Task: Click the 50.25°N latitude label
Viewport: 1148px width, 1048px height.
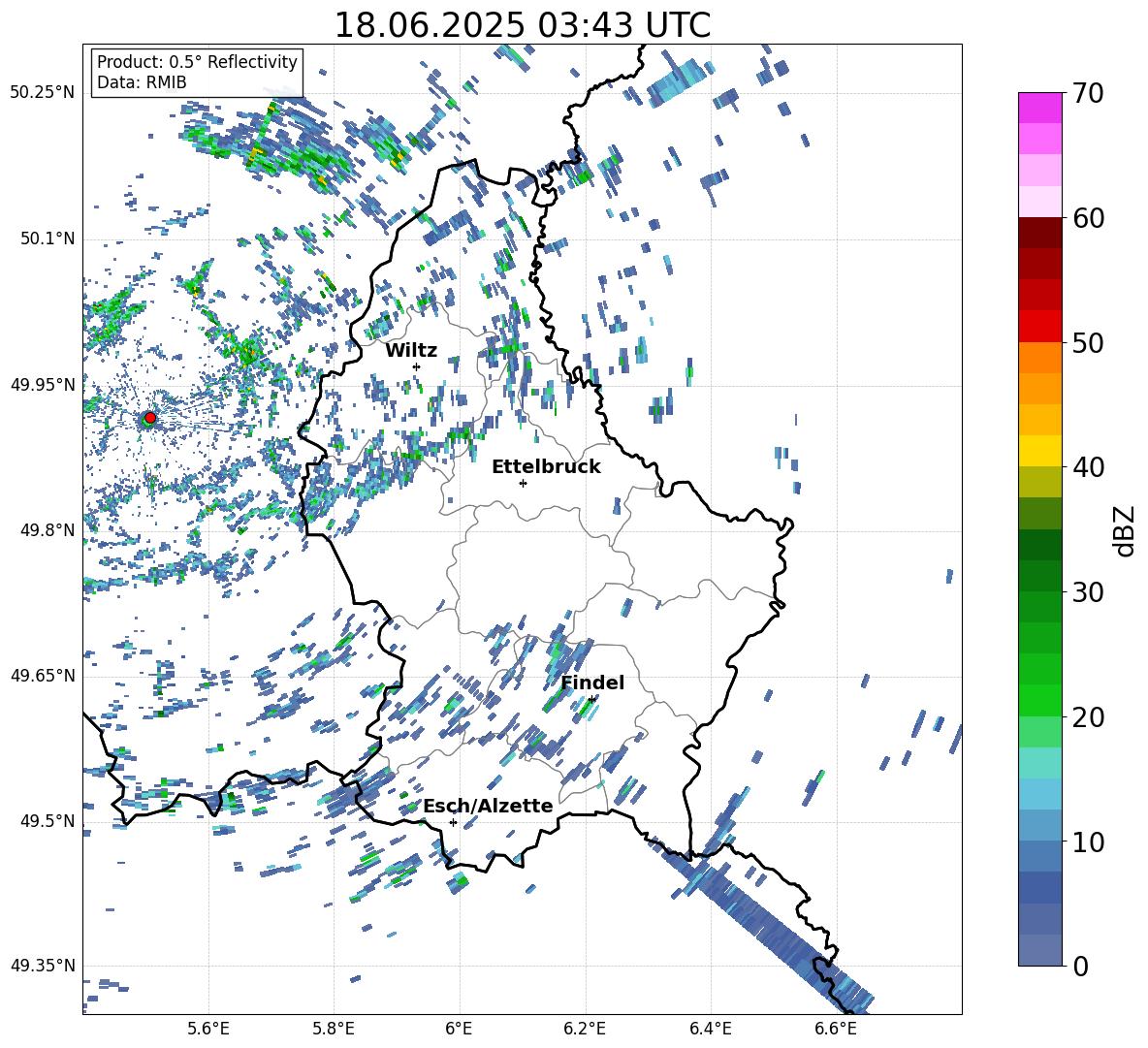Action: pos(43,93)
